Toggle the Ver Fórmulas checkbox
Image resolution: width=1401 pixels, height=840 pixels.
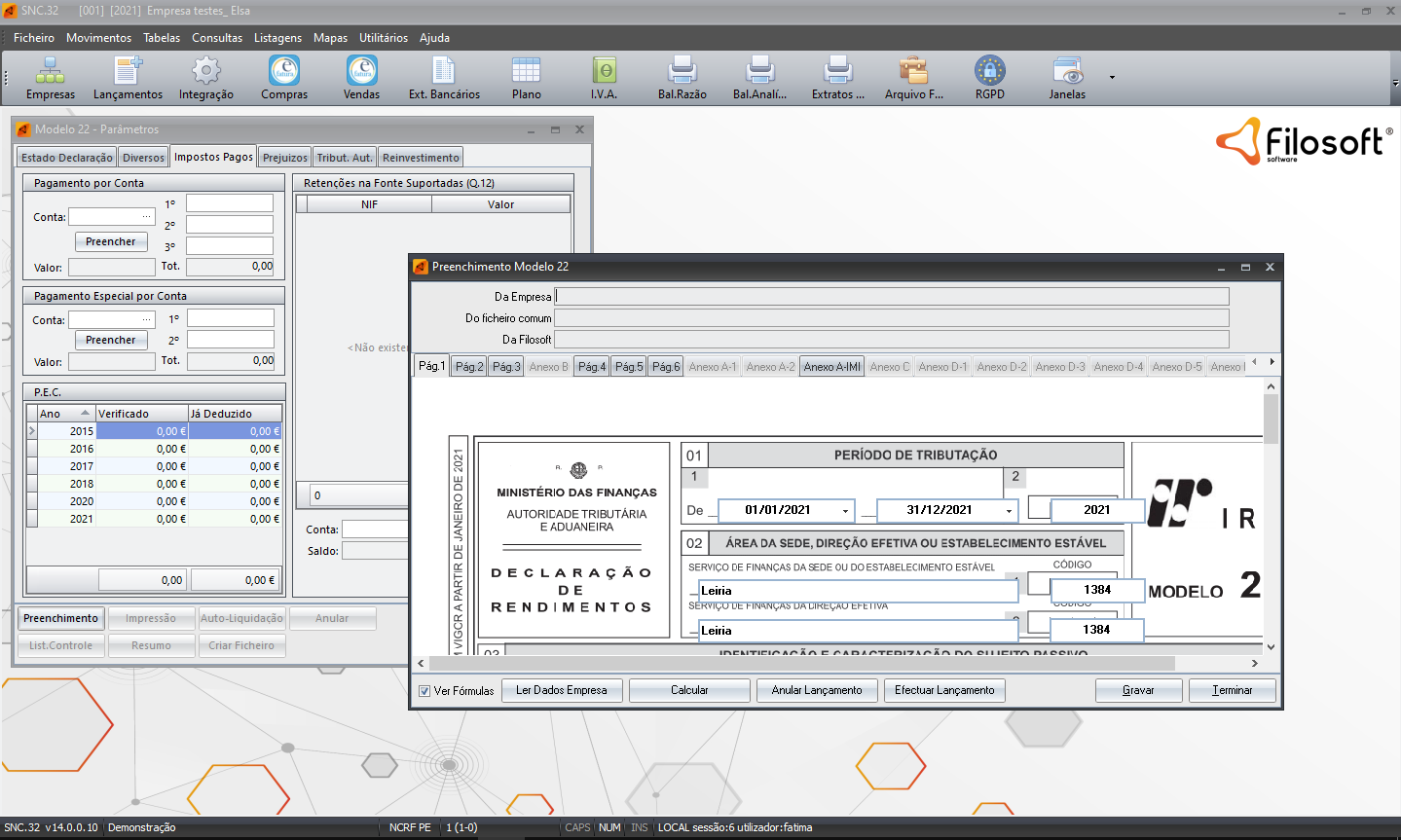point(426,690)
